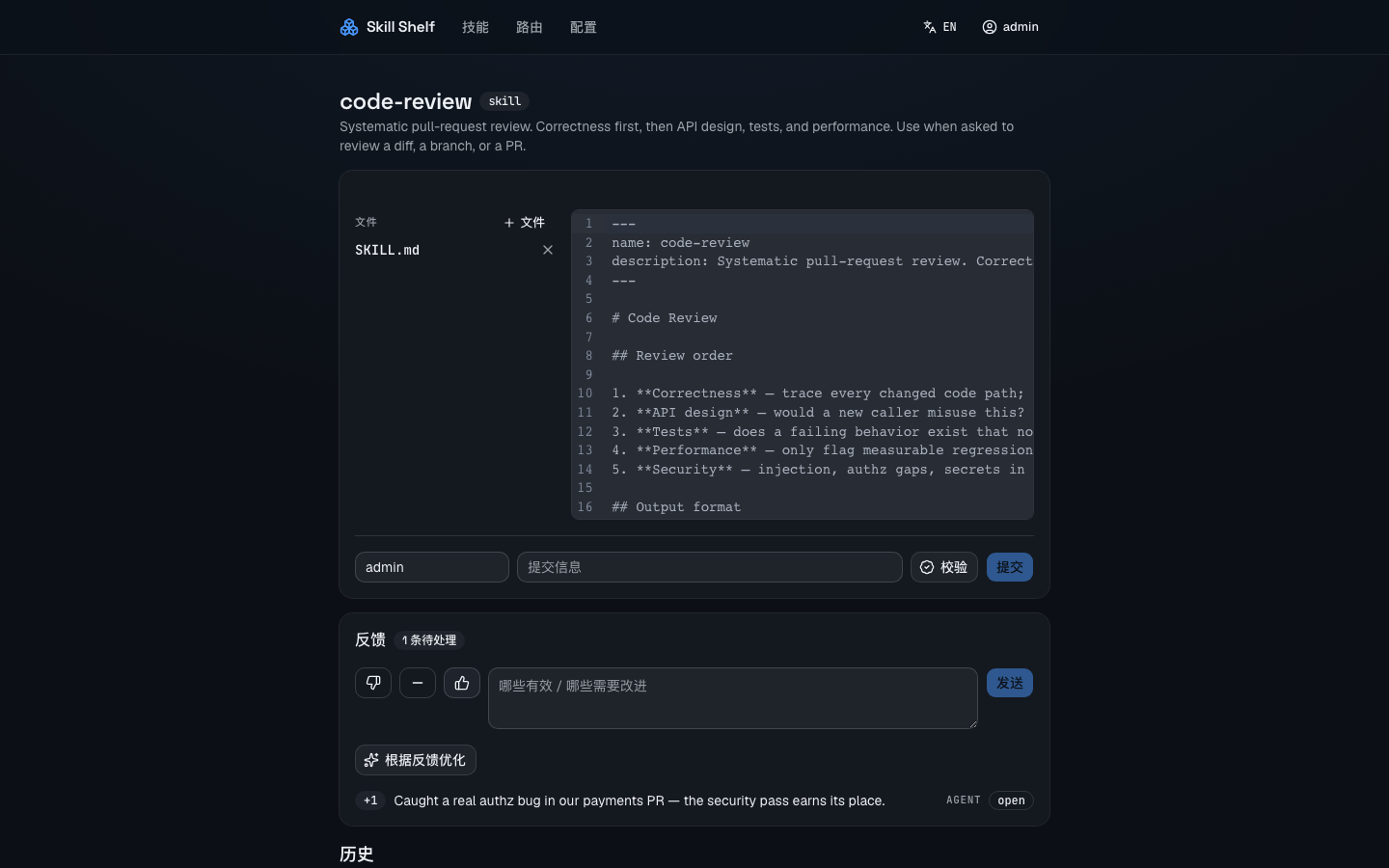Select the thumbs down rating

click(x=373, y=683)
